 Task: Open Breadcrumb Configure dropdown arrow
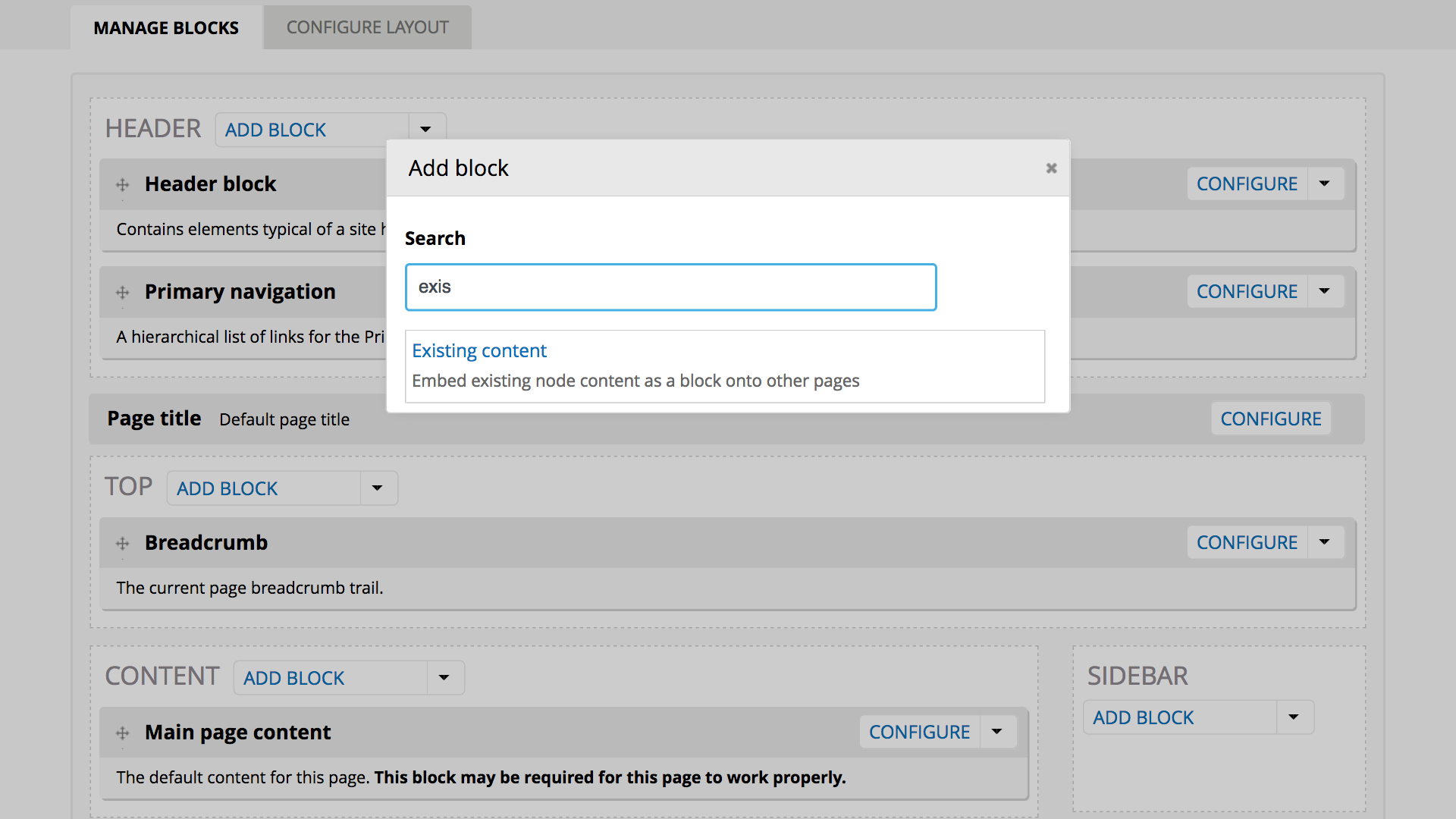1324,542
